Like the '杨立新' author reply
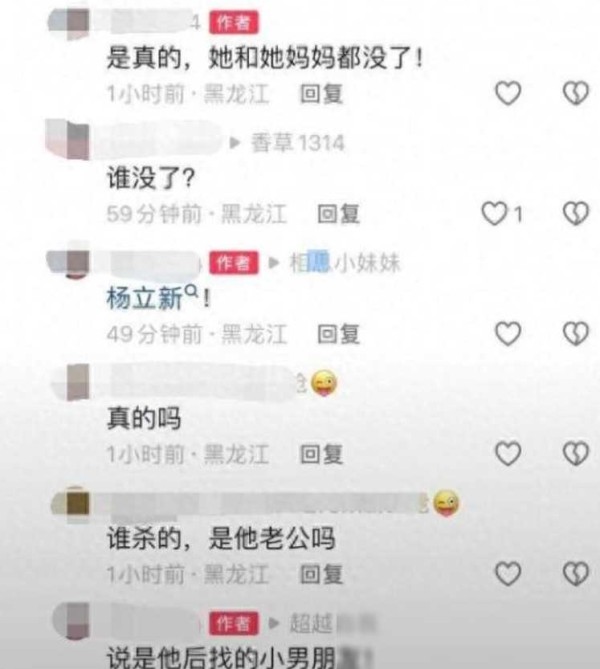The width and height of the screenshot is (600, 669). click(x=508, y=333)
